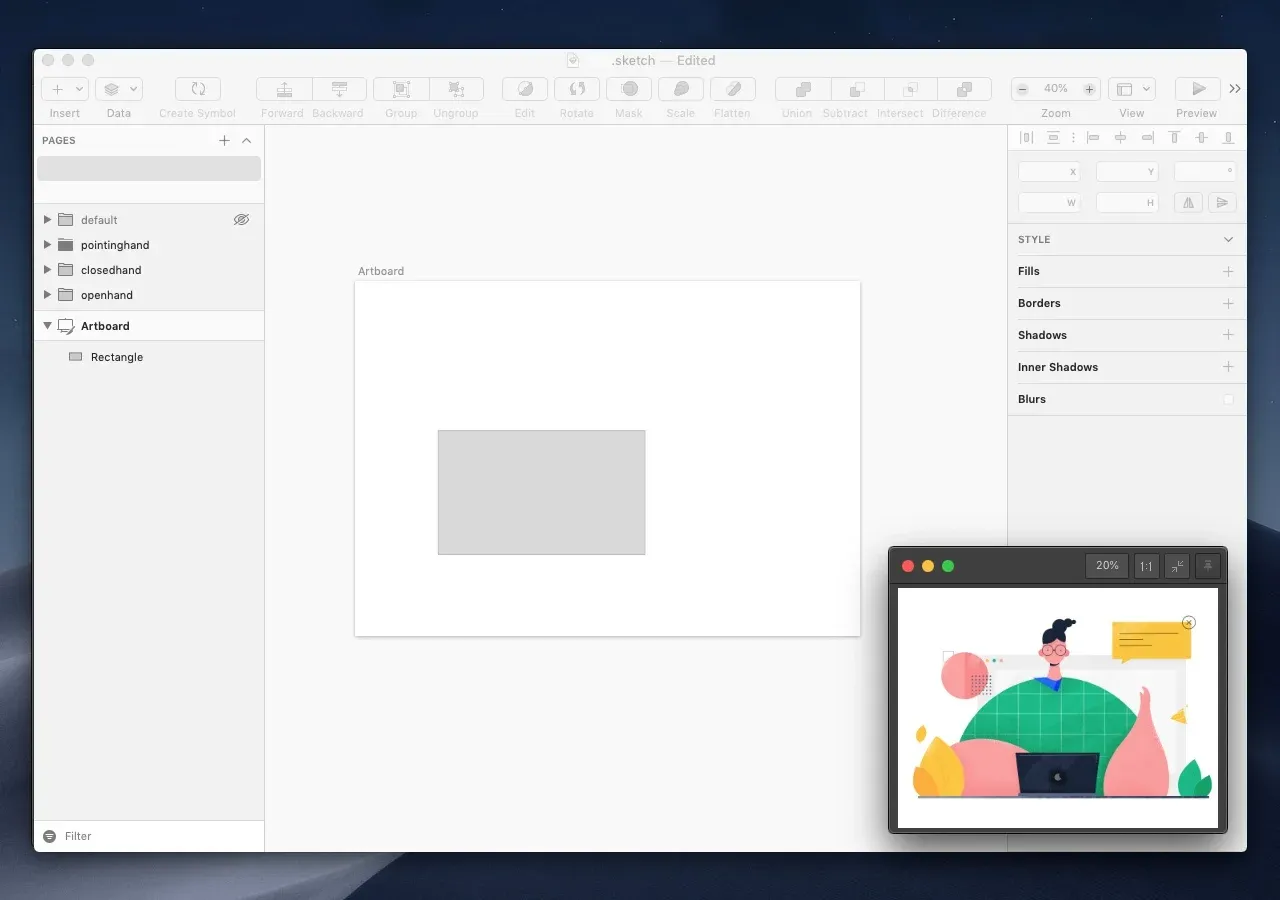The width and height of the screenshot is (1280, 900).
Task: Click the Mask toolbar icon
Action: pyautogui.click(x=629, y=89)
